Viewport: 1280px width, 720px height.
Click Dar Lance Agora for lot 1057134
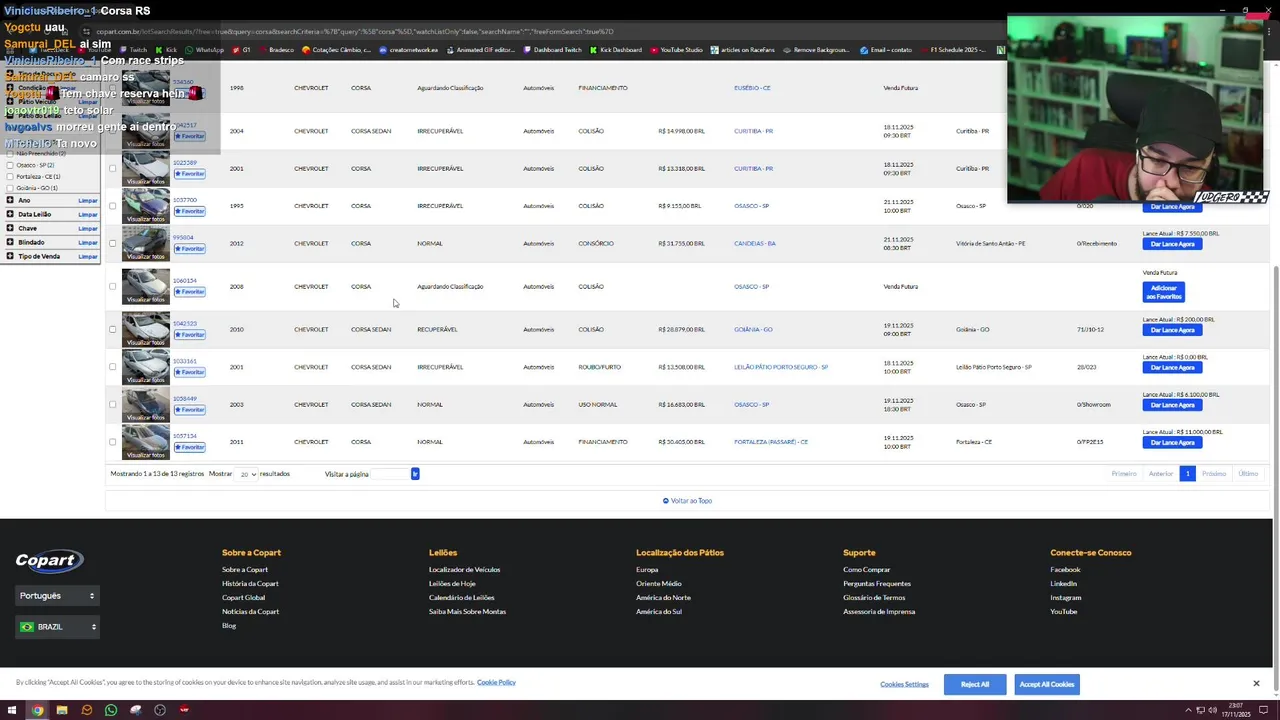tap(1172, 442)
